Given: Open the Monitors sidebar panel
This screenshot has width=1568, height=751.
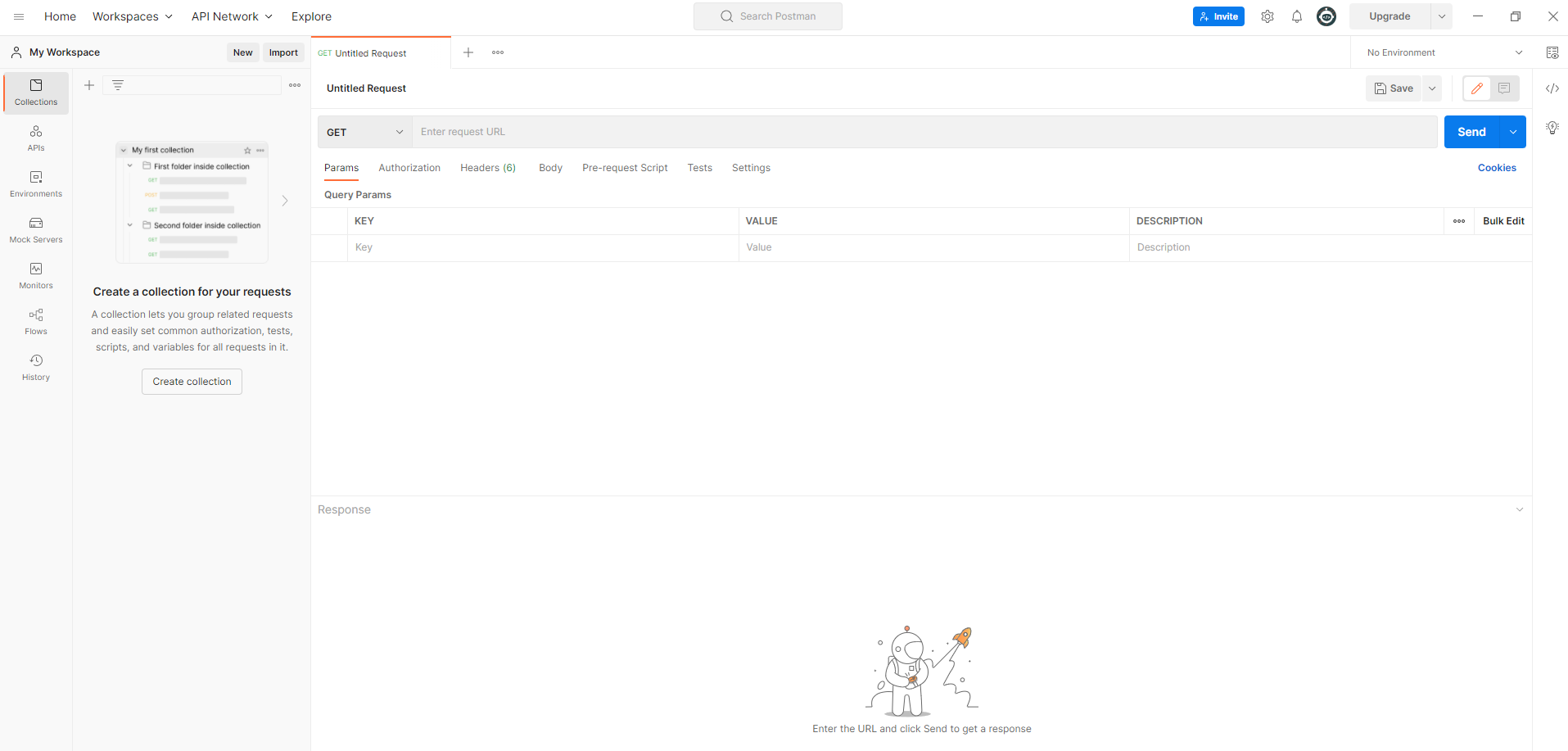Looking at the screenshot, I should coord(36,276).
